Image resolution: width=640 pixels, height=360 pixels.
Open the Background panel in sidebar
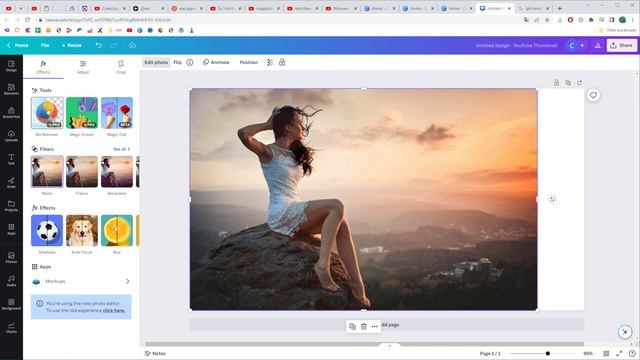[x=11, y=304]
